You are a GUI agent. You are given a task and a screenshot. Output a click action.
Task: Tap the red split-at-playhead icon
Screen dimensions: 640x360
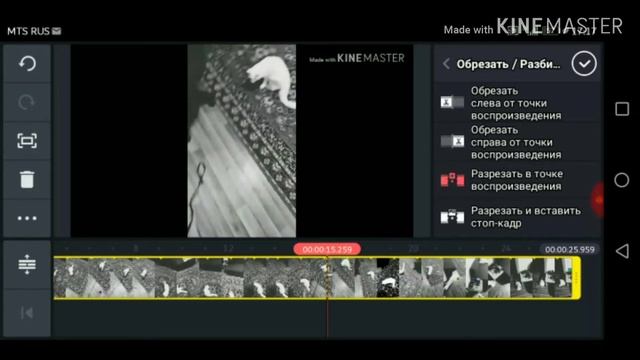click(x=452, y=180)
